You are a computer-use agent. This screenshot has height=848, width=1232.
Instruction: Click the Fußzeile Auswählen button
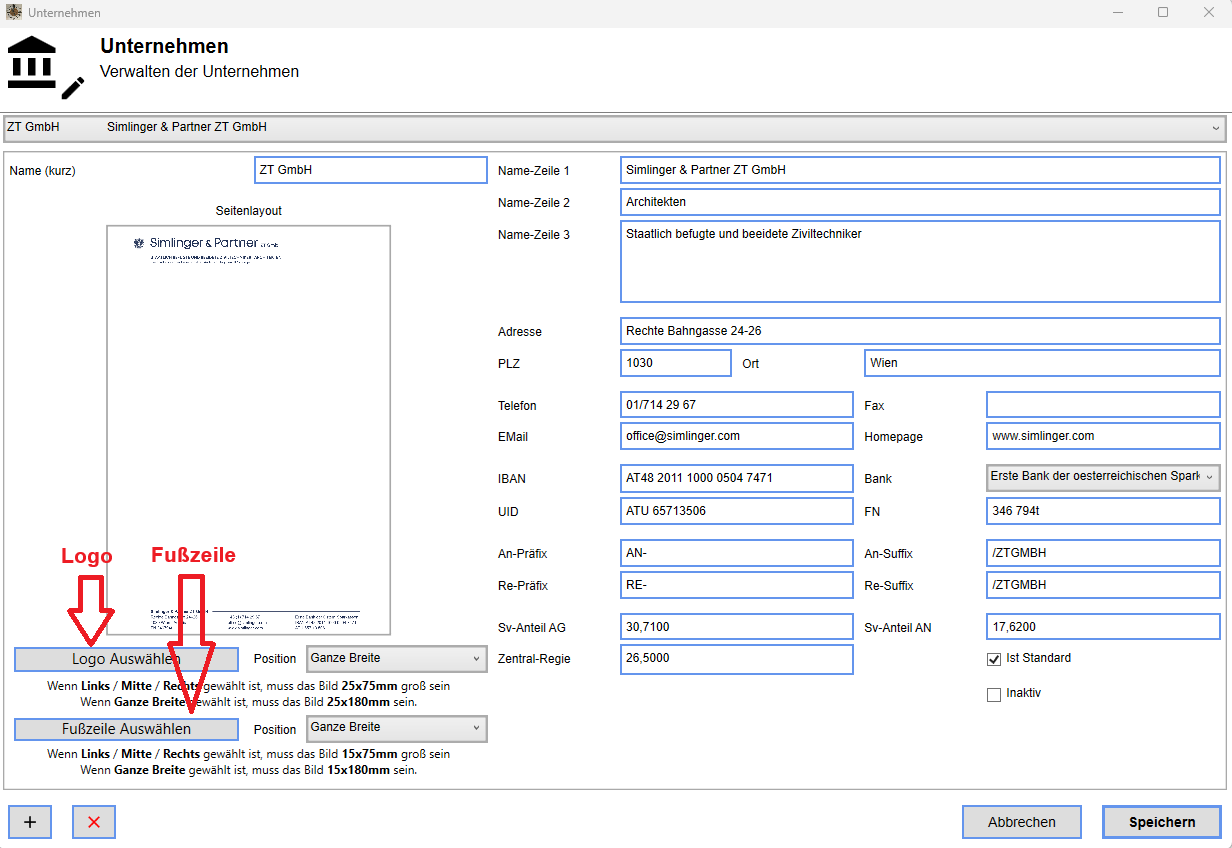(126, 729)
